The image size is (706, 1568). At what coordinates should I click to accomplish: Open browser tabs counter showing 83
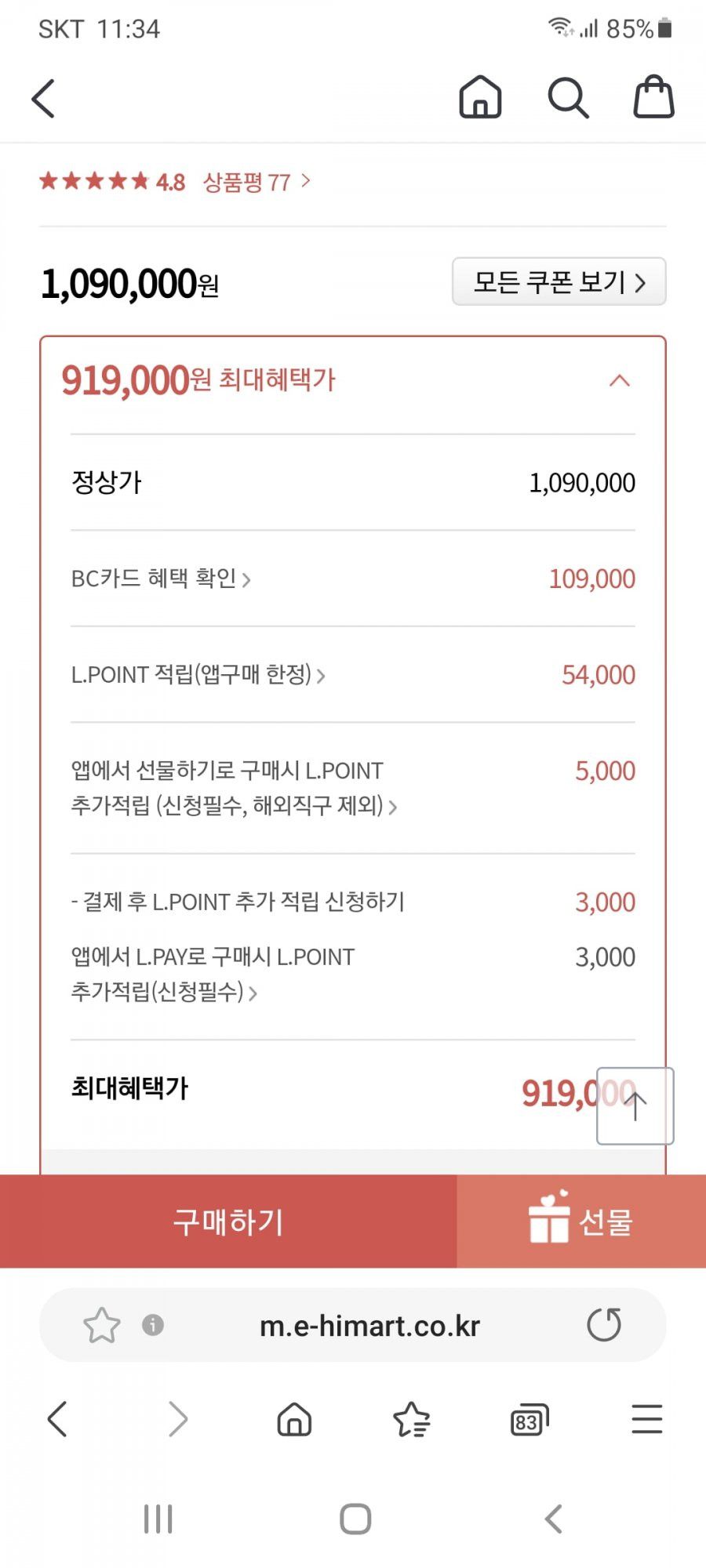(529, 1420)
